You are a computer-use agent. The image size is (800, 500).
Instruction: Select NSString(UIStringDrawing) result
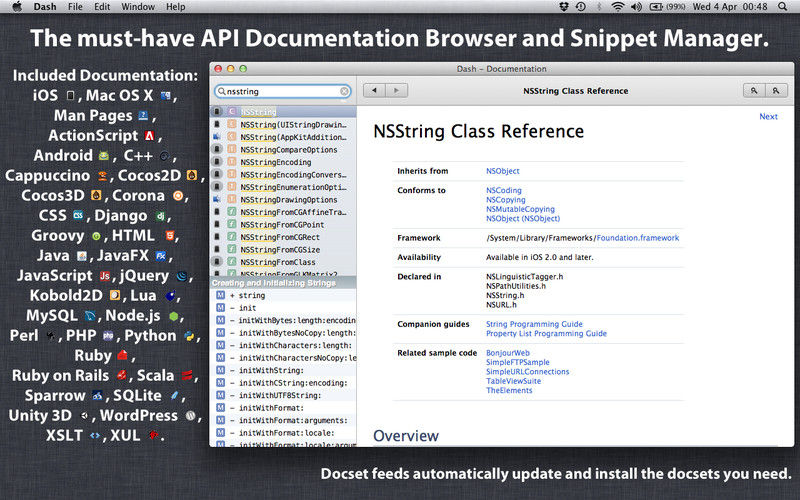coord(283,124)
